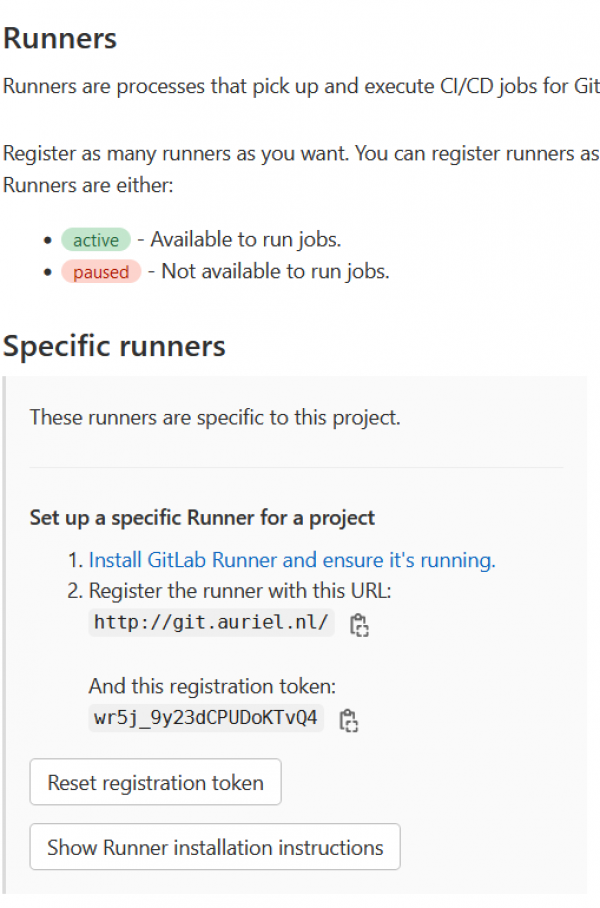Click the red paused status badge
This screenshot has height=908, width=600.
tap(101, 272)
